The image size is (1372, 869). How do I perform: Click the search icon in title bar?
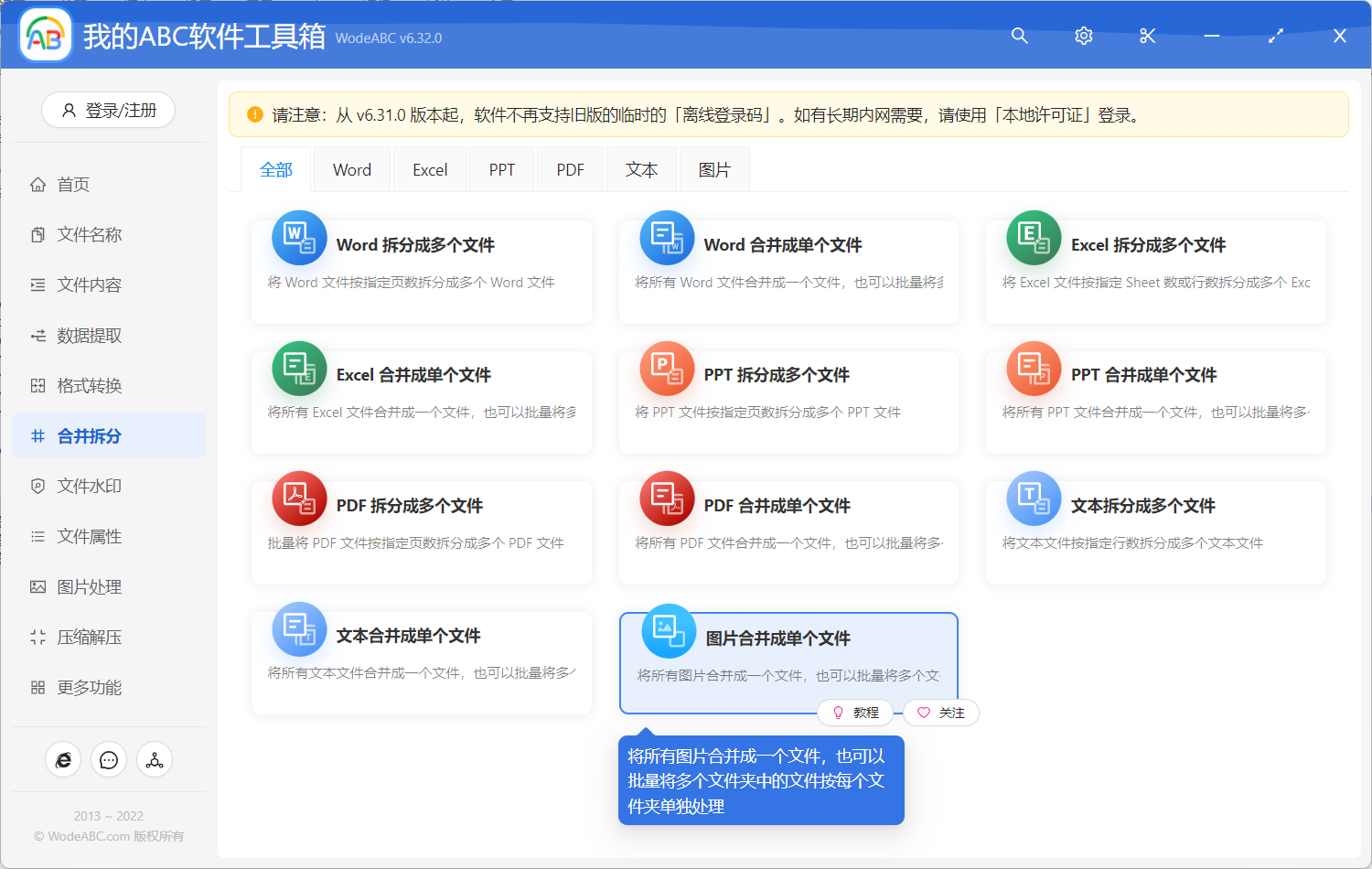pos(1019,36)
